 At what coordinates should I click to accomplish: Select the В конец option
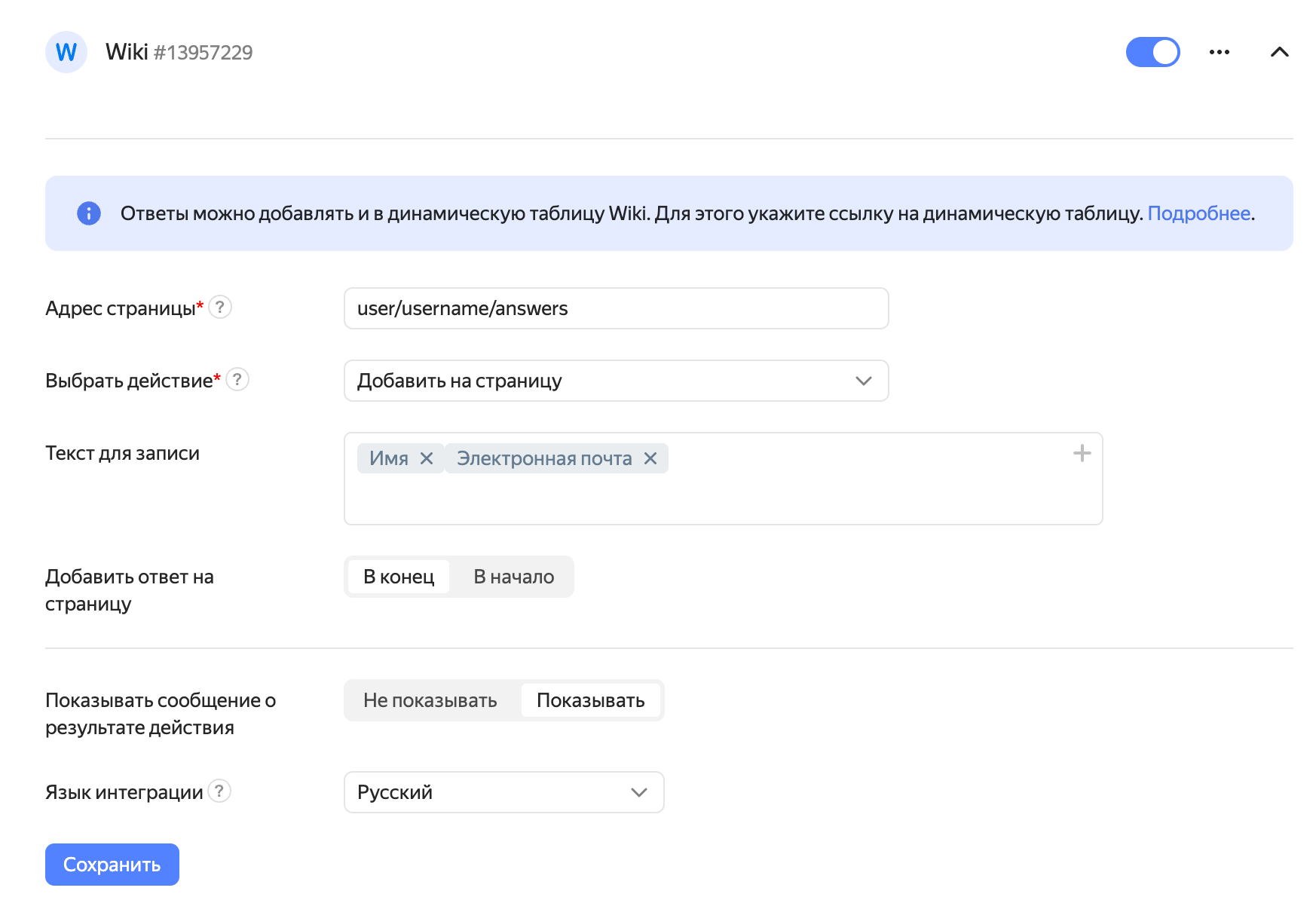[x=399, y=577]
